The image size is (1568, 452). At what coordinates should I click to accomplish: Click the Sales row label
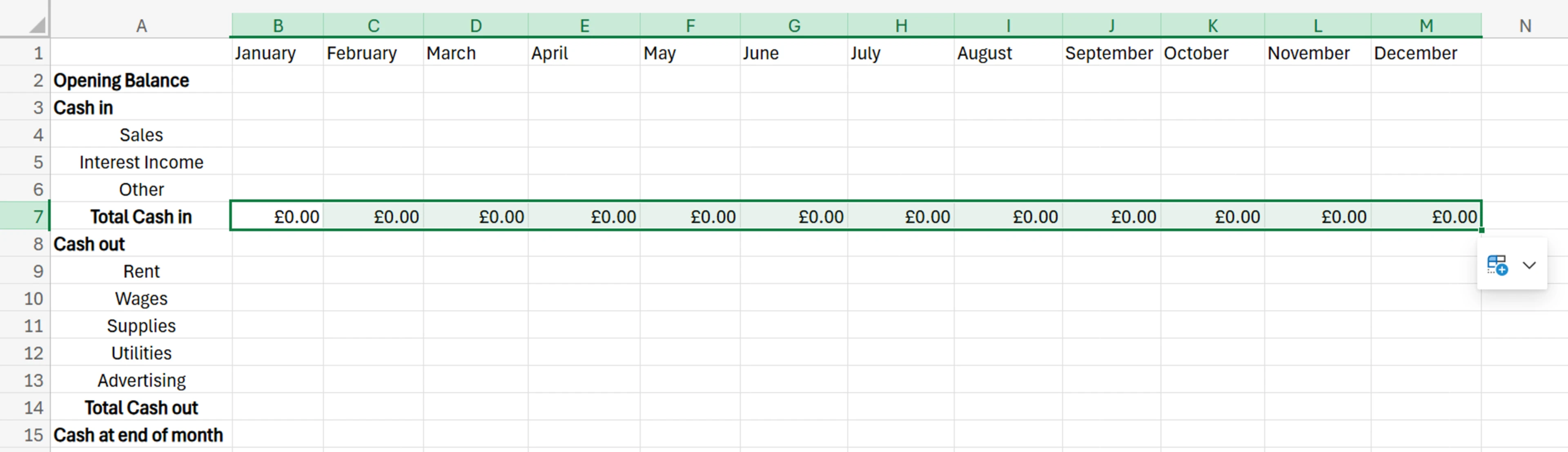pyautogui.click(x=141, y=135)
